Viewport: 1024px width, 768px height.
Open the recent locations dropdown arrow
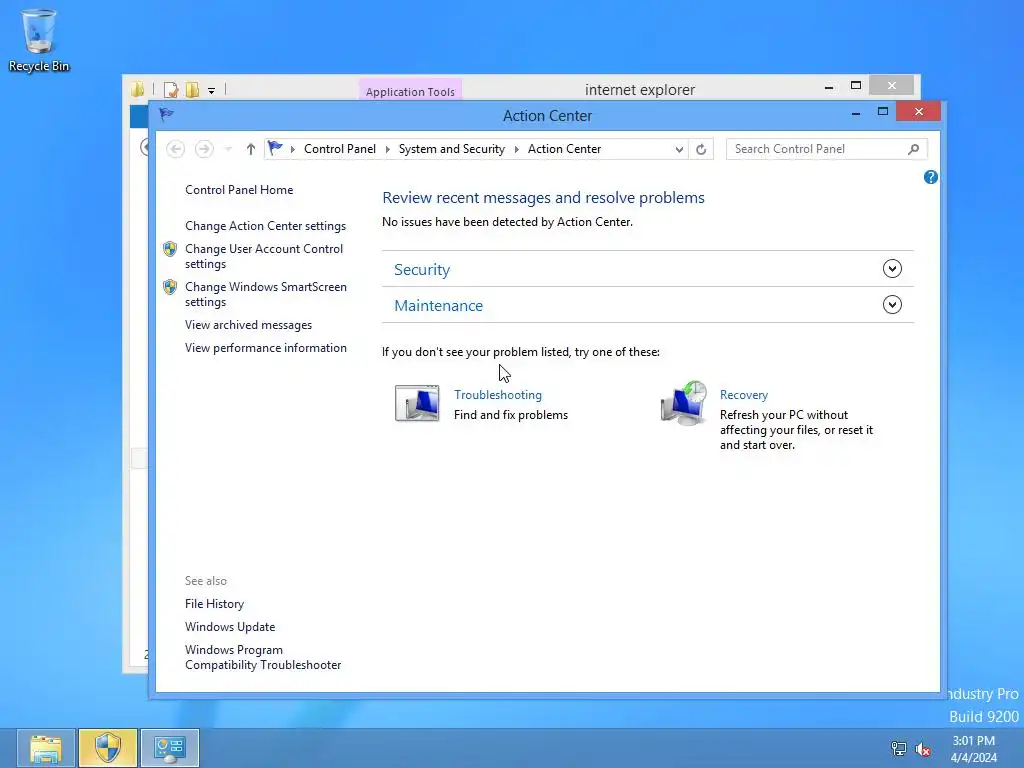pos(228,150)
